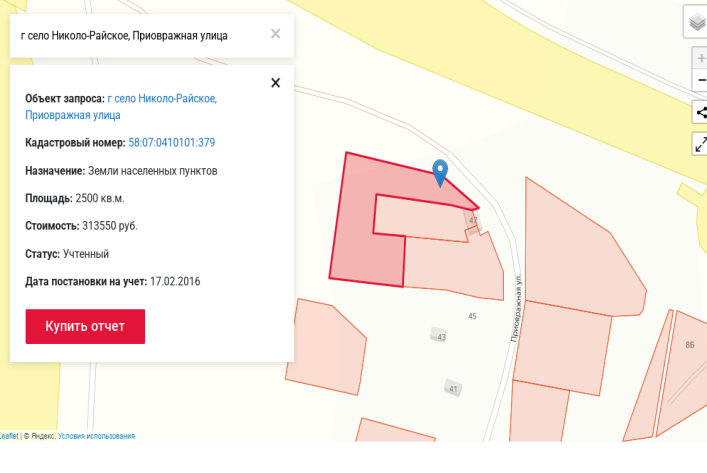Click house number 47 on map
707x473 pixels.
pos(473,220)
